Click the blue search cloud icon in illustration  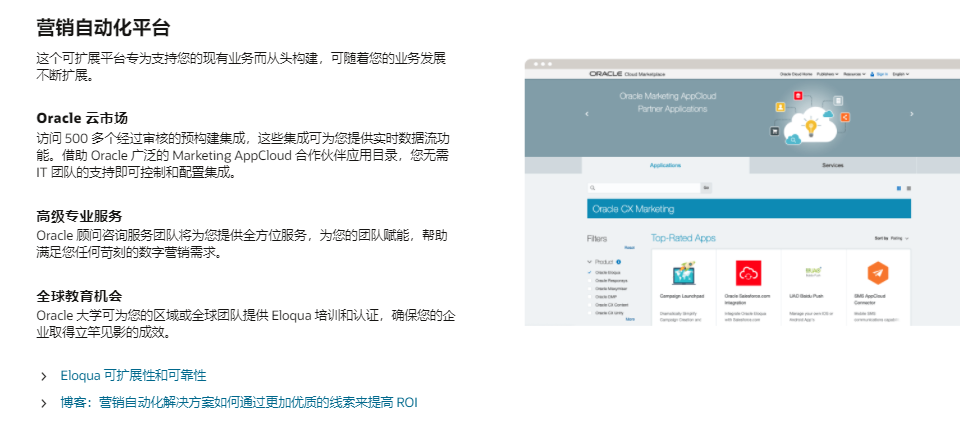[793, 140]
